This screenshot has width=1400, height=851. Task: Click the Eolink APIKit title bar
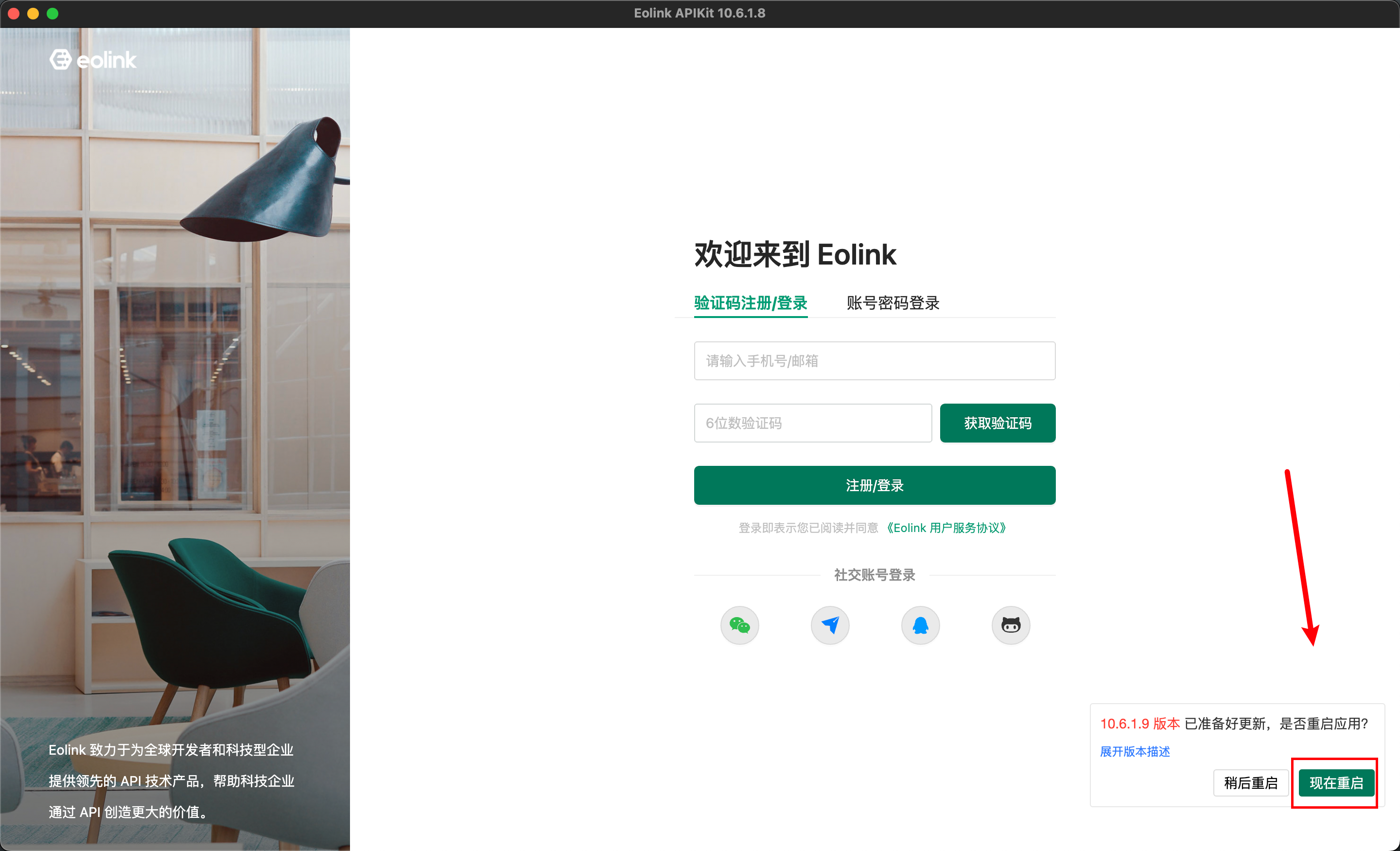point(700,13)
